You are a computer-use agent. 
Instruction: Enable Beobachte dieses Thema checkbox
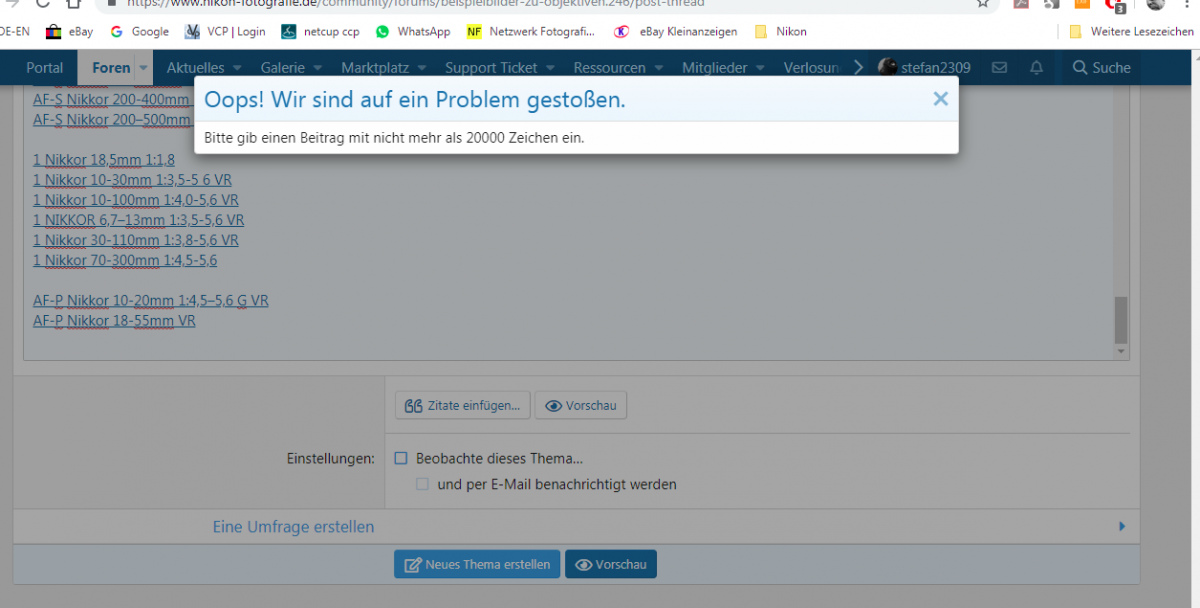tap(401, 458)
